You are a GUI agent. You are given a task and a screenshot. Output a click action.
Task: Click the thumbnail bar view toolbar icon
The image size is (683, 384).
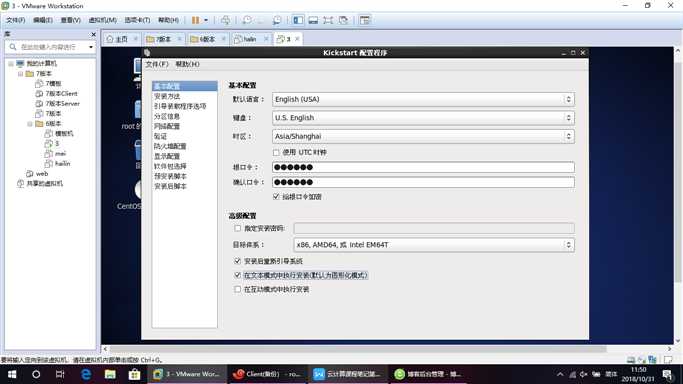pos(313,20)
